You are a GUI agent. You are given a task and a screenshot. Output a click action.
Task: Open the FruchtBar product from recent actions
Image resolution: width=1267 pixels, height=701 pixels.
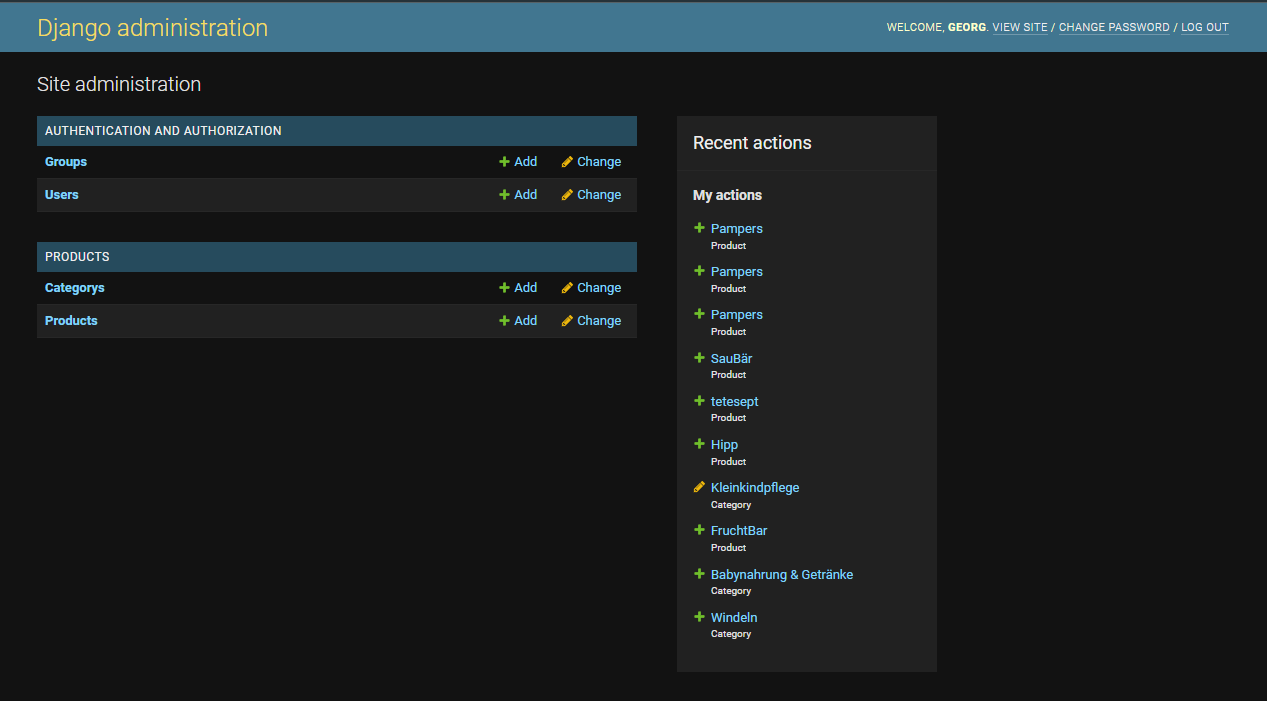738,530
